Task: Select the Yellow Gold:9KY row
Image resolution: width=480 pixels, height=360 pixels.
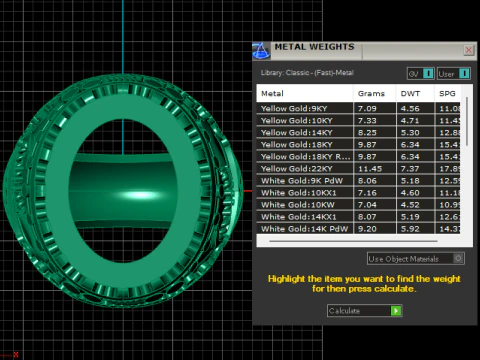Action: click(358, 108)
